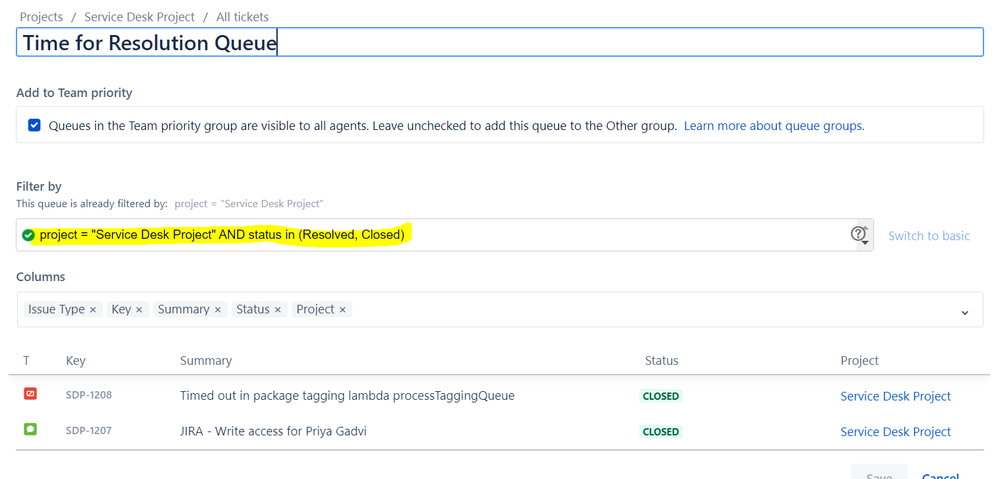998x479 pixels.
Task: Click the summary 'Timed out in package tagging lambda processTaggingQueue'
Action: point(347,396)
